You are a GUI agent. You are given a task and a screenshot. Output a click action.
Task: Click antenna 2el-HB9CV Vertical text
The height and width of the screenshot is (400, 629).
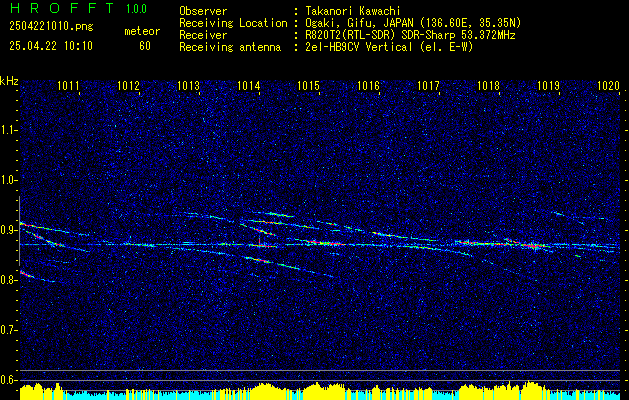pyautogui.click(x=389, y=47)
